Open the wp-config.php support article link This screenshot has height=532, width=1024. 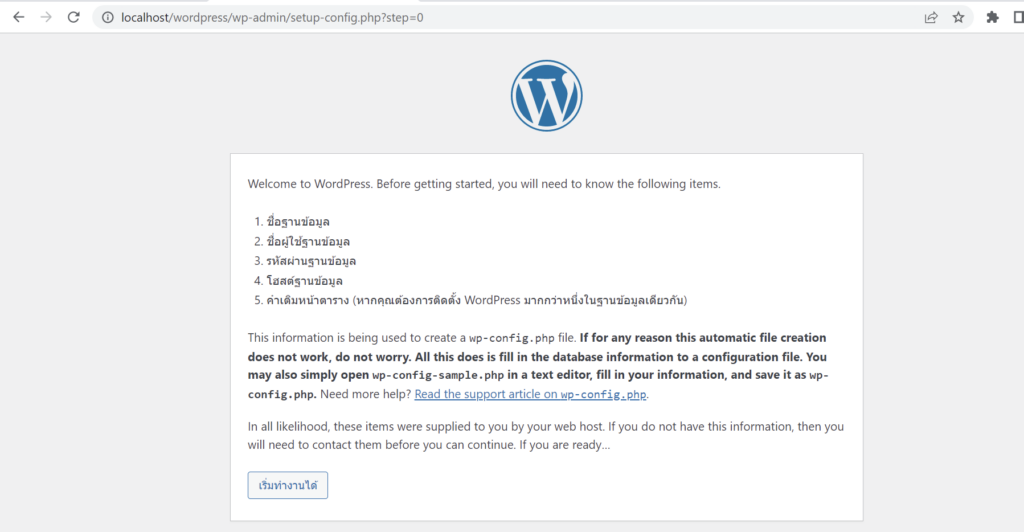(x=531, y=394)
